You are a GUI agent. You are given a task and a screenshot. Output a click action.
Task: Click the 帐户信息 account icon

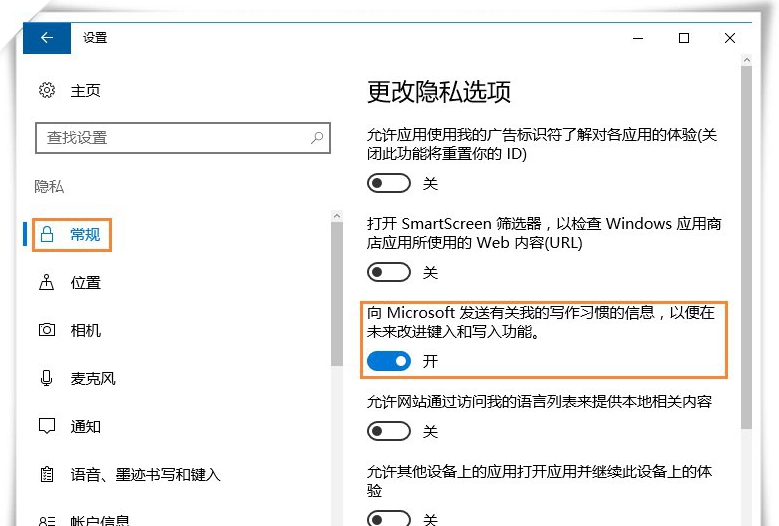[x=47, y=521]
